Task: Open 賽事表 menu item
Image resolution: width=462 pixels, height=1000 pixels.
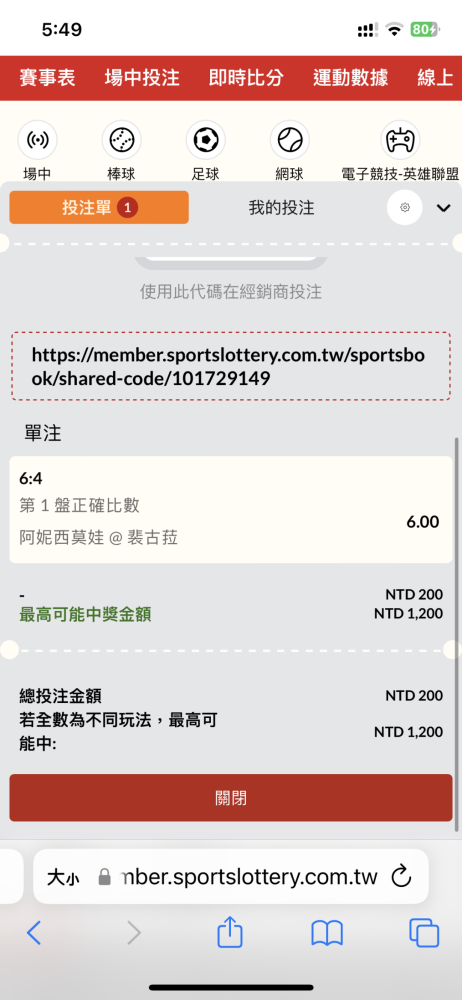Action: click(47, 78)
